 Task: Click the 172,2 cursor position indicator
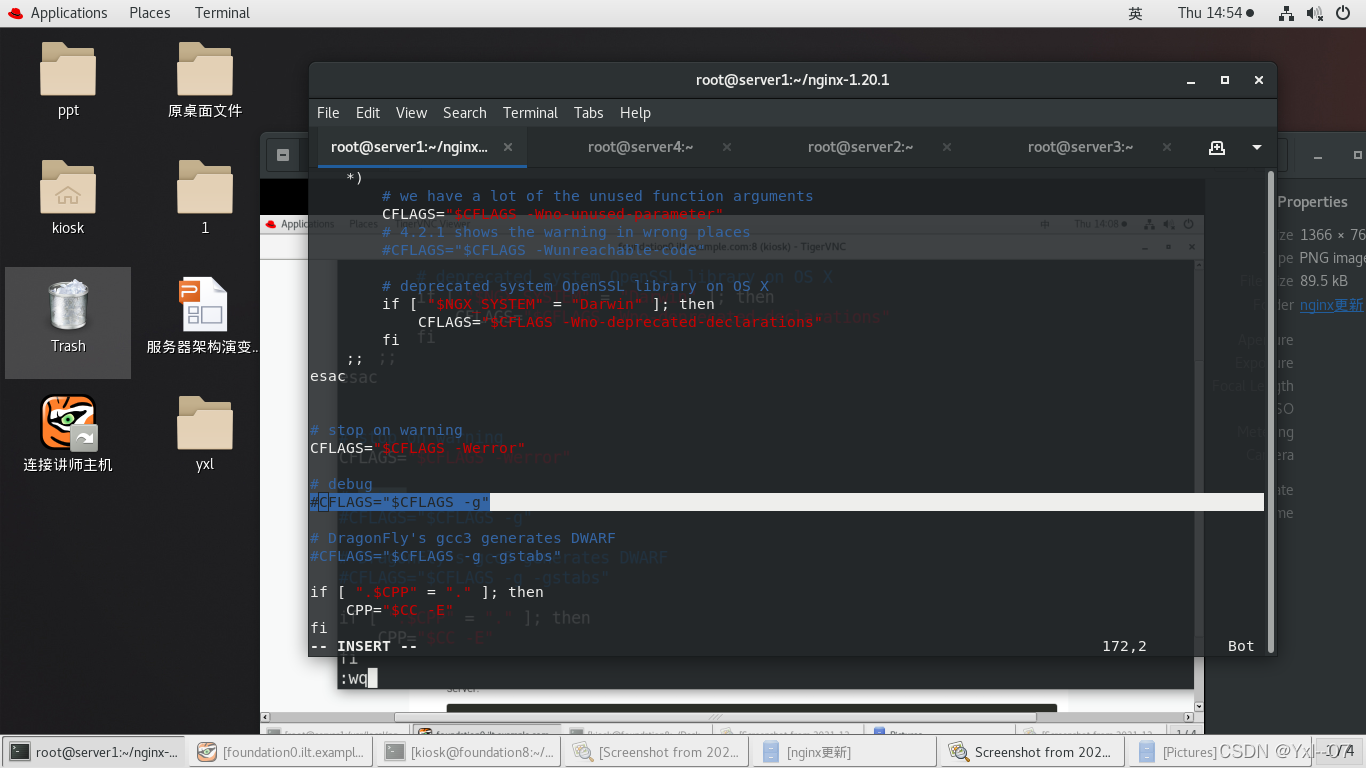tap(1124, 646)
